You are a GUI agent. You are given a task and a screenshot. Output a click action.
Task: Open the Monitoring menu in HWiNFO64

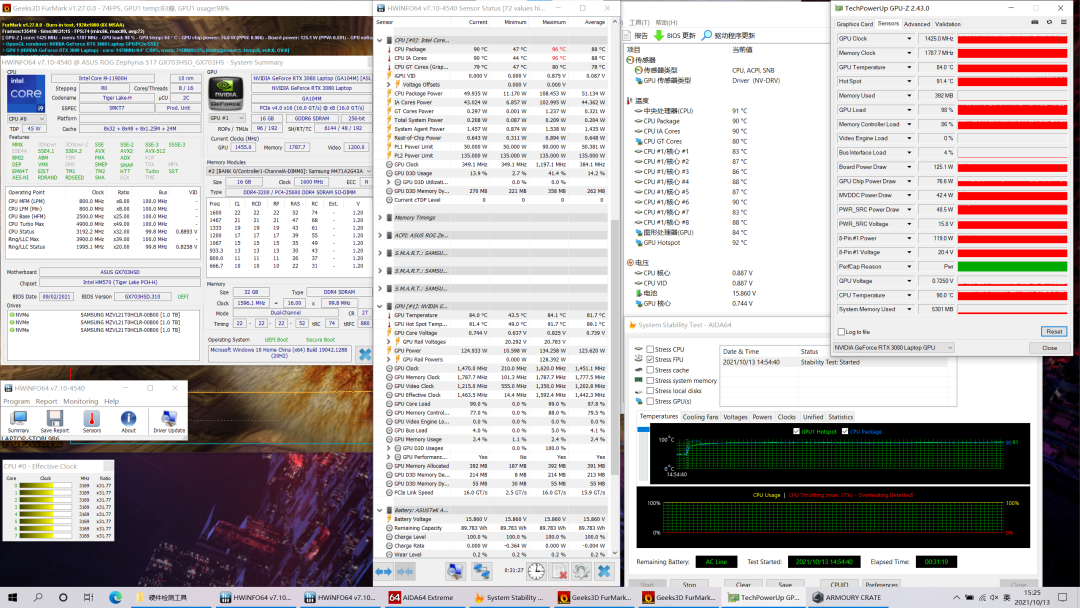click(81, 401)
